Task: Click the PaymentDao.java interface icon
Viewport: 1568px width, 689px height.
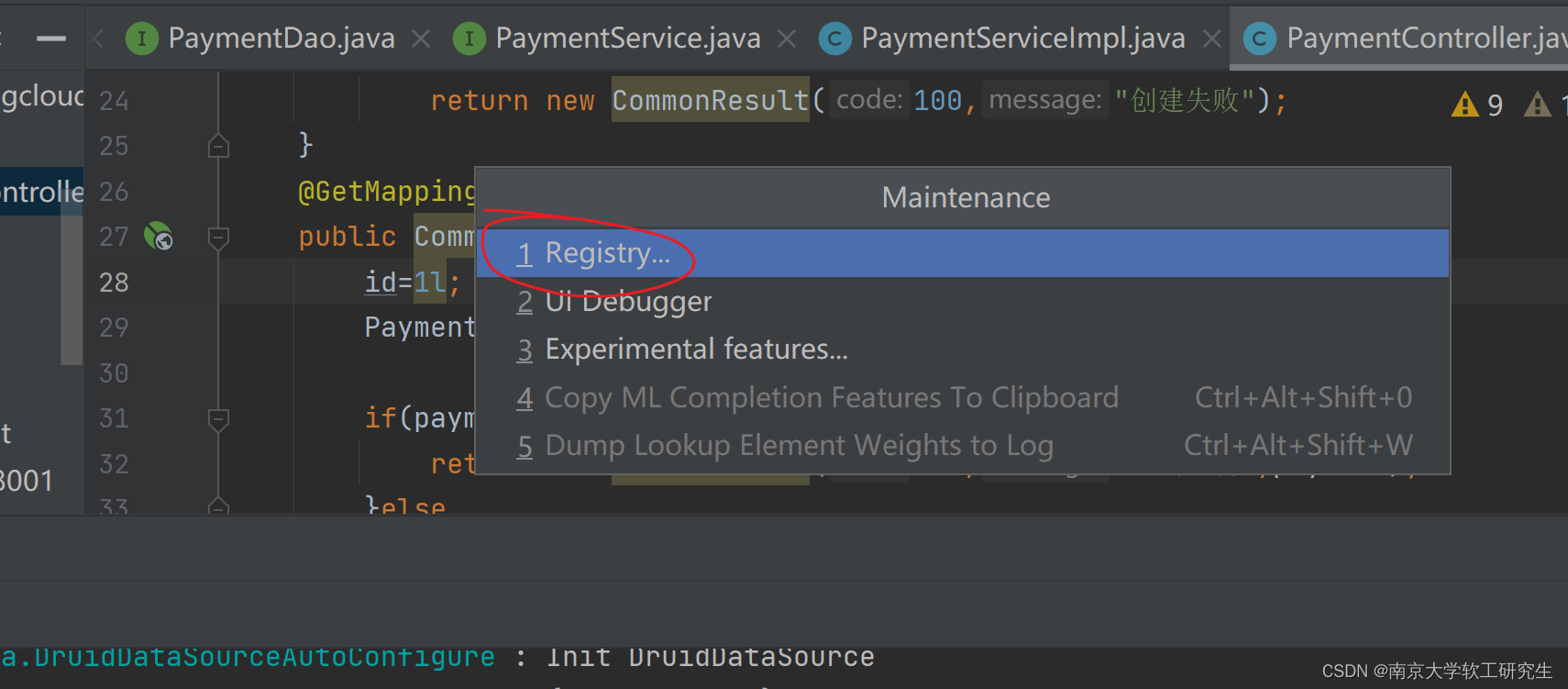Action: click(x=141, y=39)
